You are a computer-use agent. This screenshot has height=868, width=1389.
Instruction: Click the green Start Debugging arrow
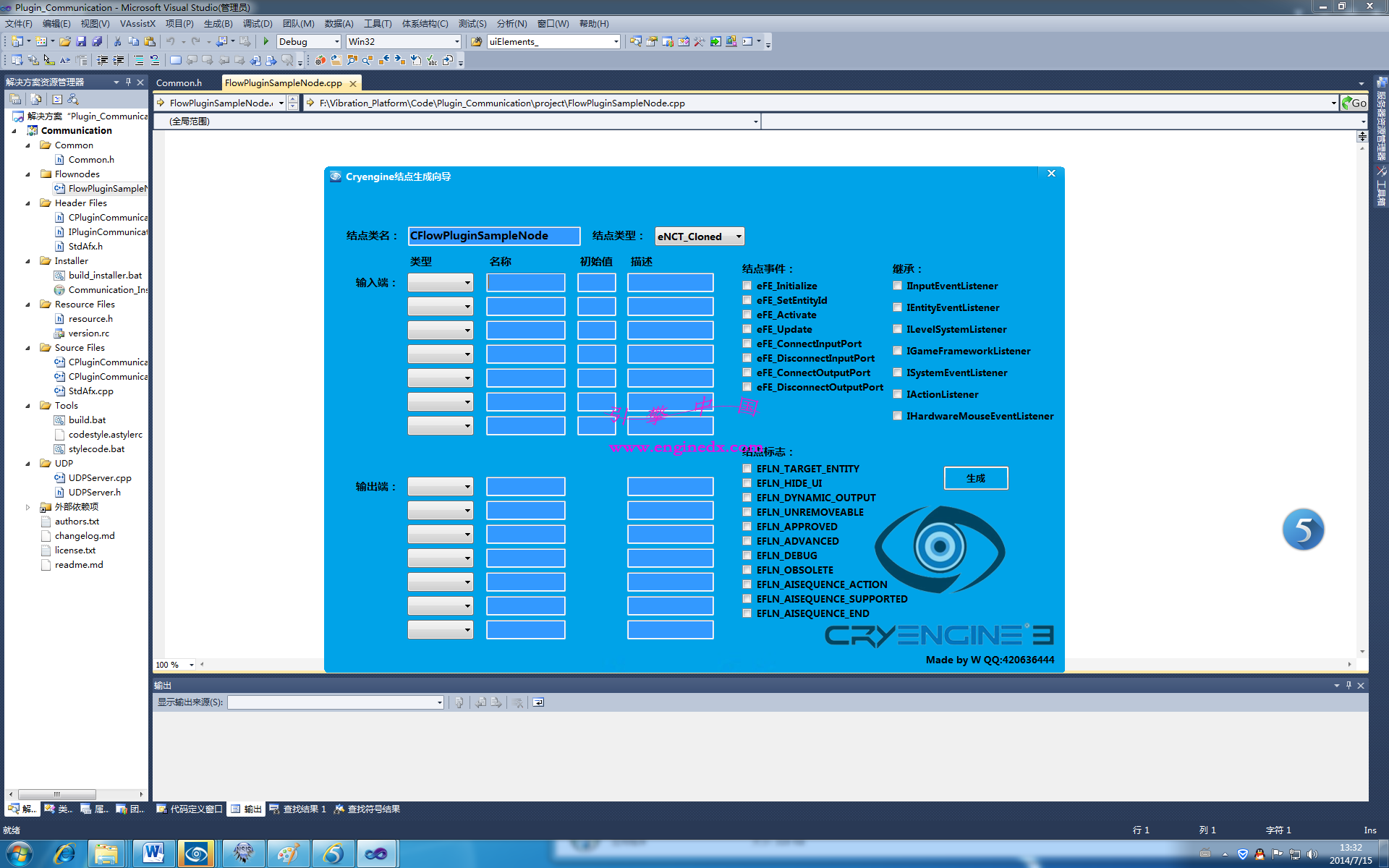click(x=266, y=42)
